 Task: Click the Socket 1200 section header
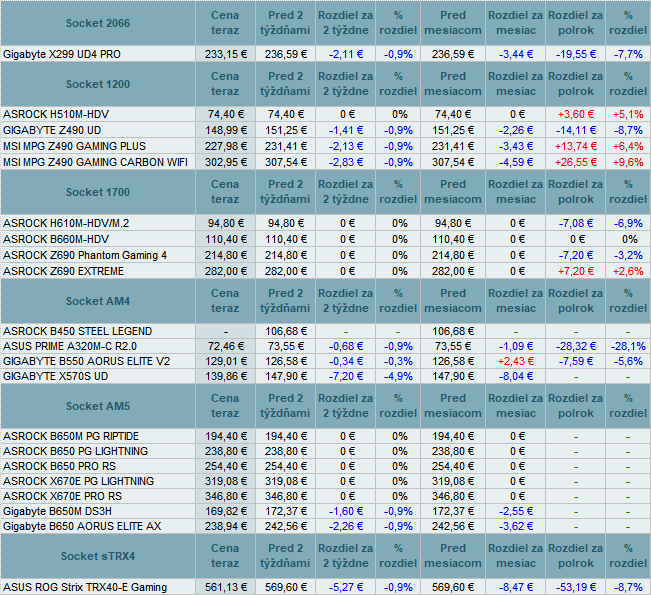(x=98, y=84)
